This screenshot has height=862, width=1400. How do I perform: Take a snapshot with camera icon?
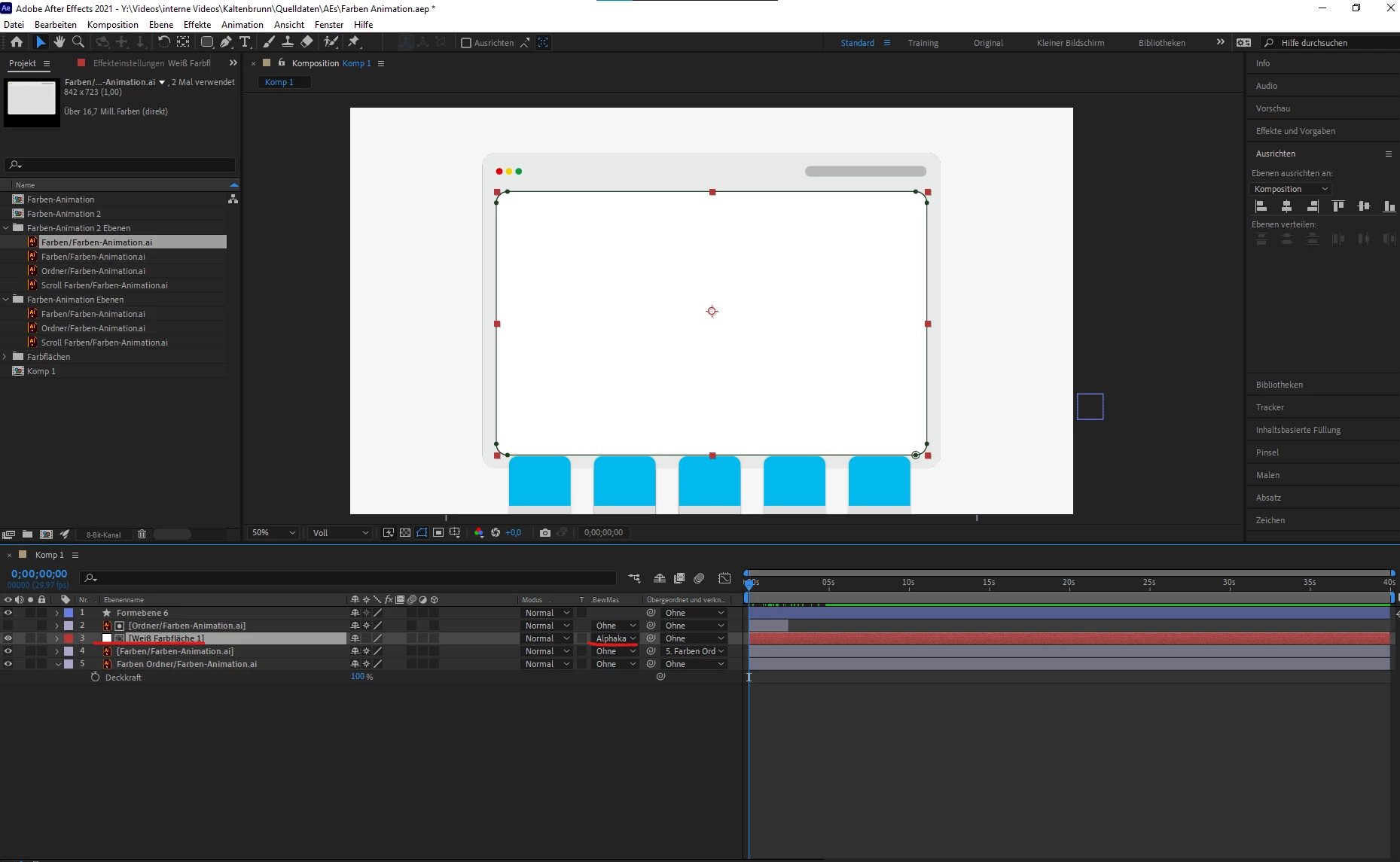tap(545, 532)
